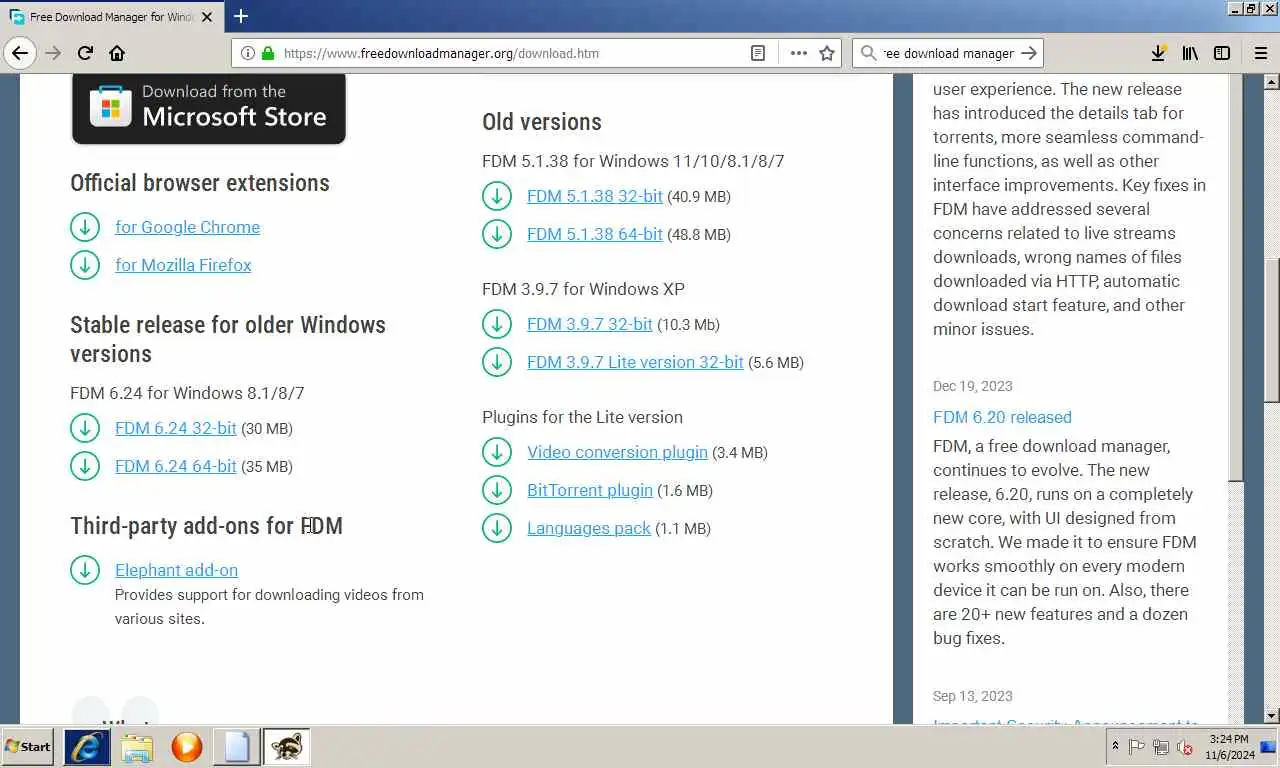Toggle the sidebar icon in the toolbar
The width and height of the screenshot is (1280, 768).
tap(1222, 53)
